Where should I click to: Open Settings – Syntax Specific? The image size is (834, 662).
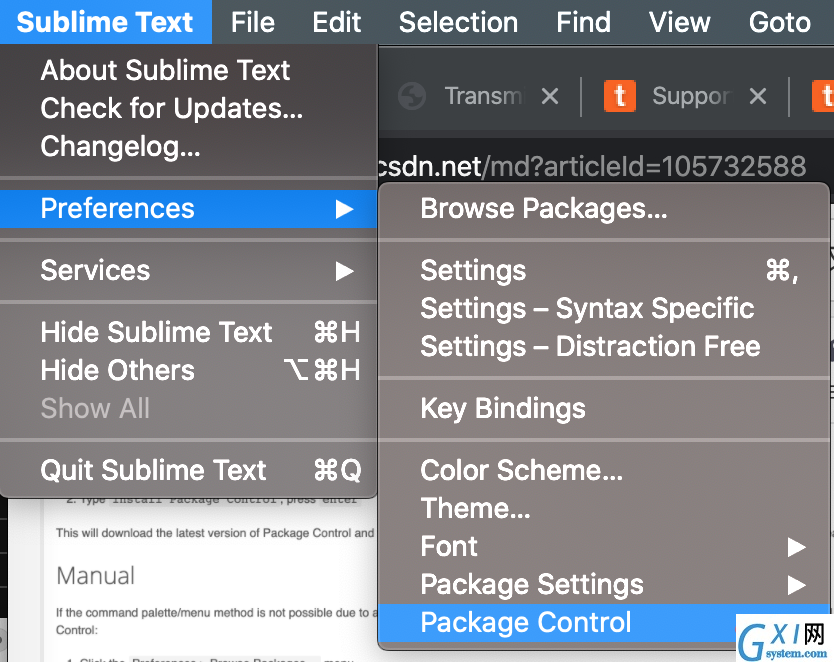604,308
